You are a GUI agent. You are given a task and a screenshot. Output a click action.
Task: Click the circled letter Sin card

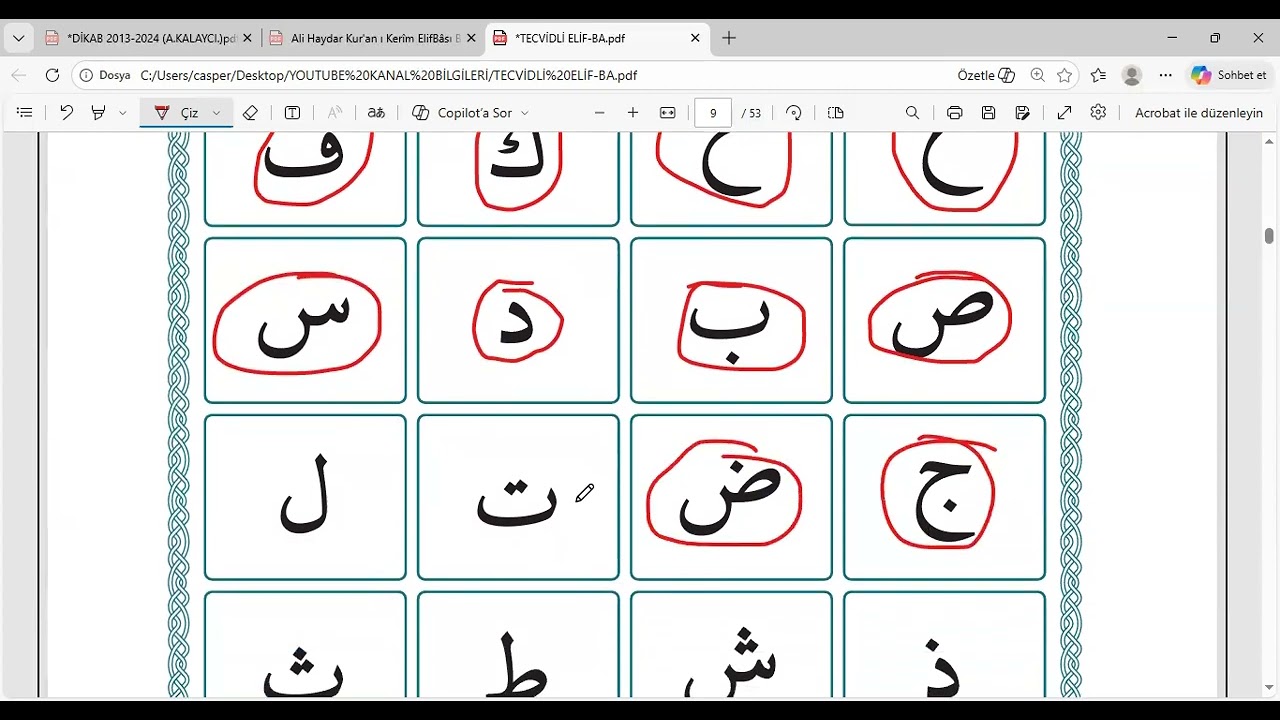[x=305, y=320]
